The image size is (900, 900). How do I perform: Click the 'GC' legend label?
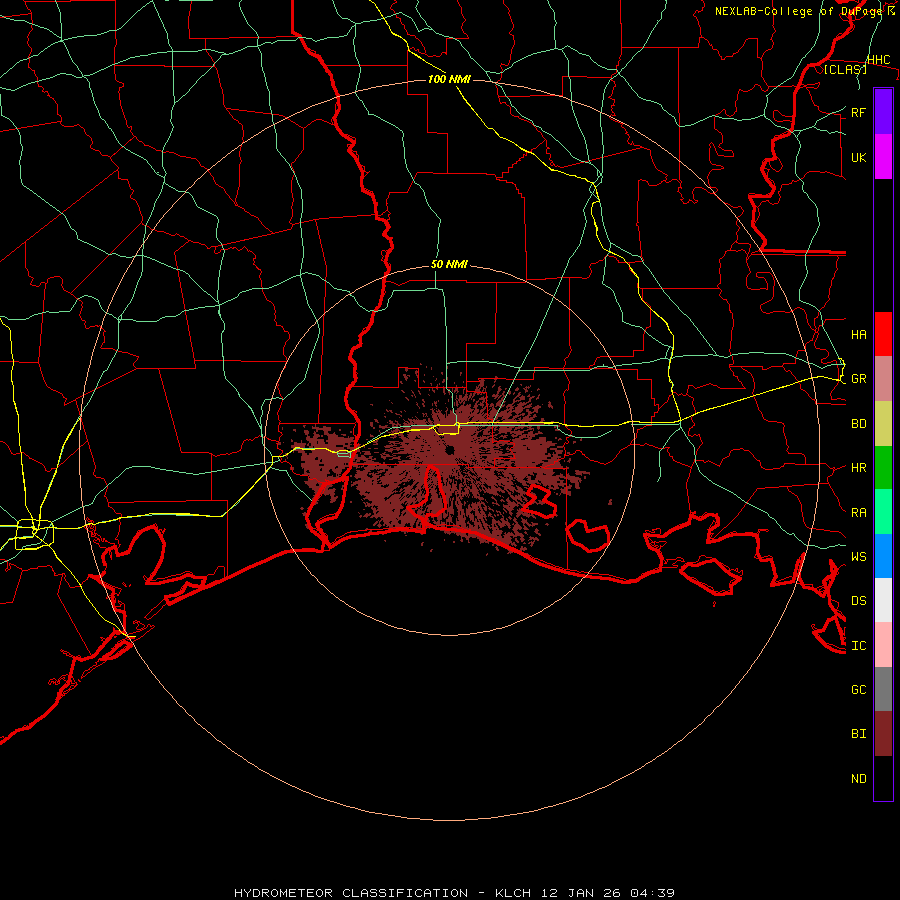click(x=858, y=689)
